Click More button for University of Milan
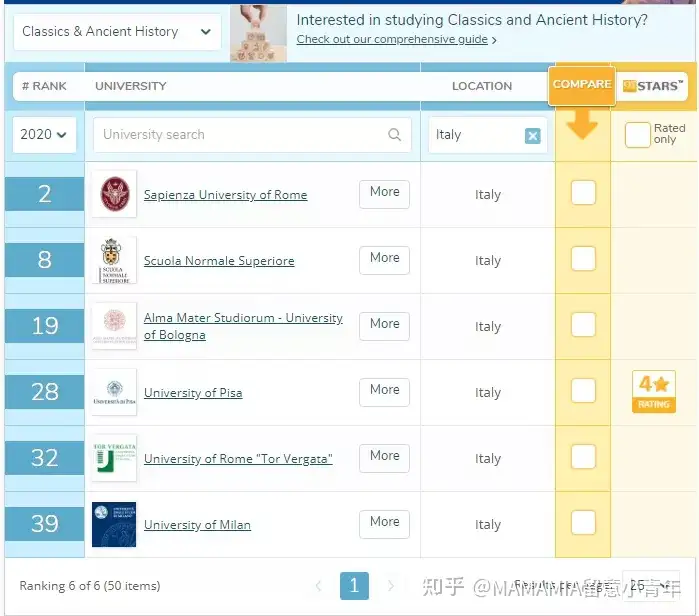The width and height of the screenshot is (699, 616). coord(384,524)
